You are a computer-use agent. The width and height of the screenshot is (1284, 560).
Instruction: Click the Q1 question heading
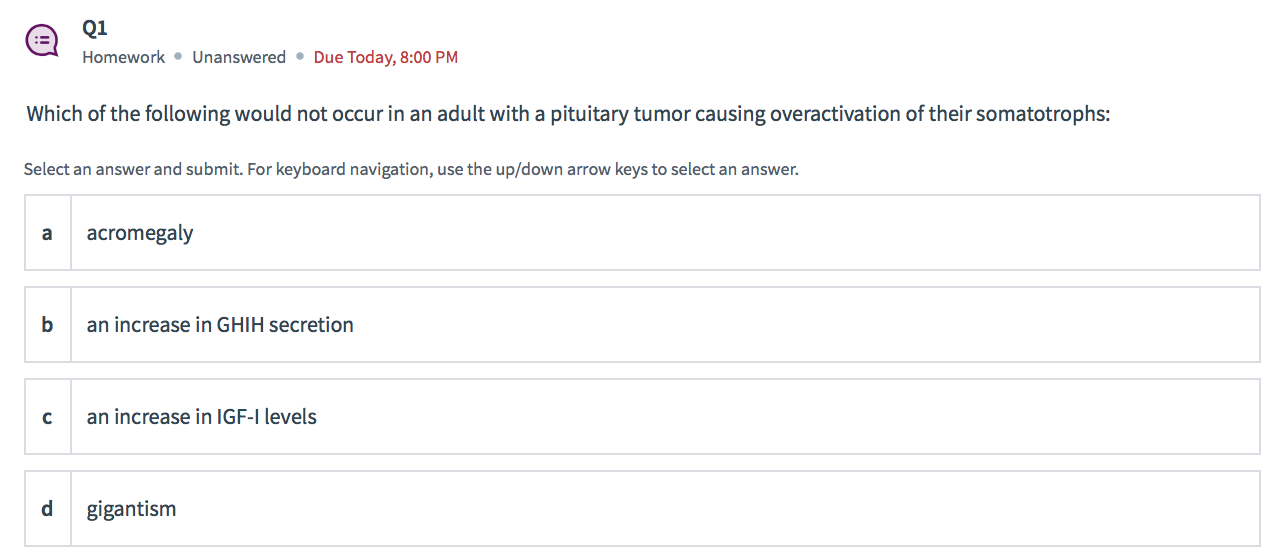point(95,28)
